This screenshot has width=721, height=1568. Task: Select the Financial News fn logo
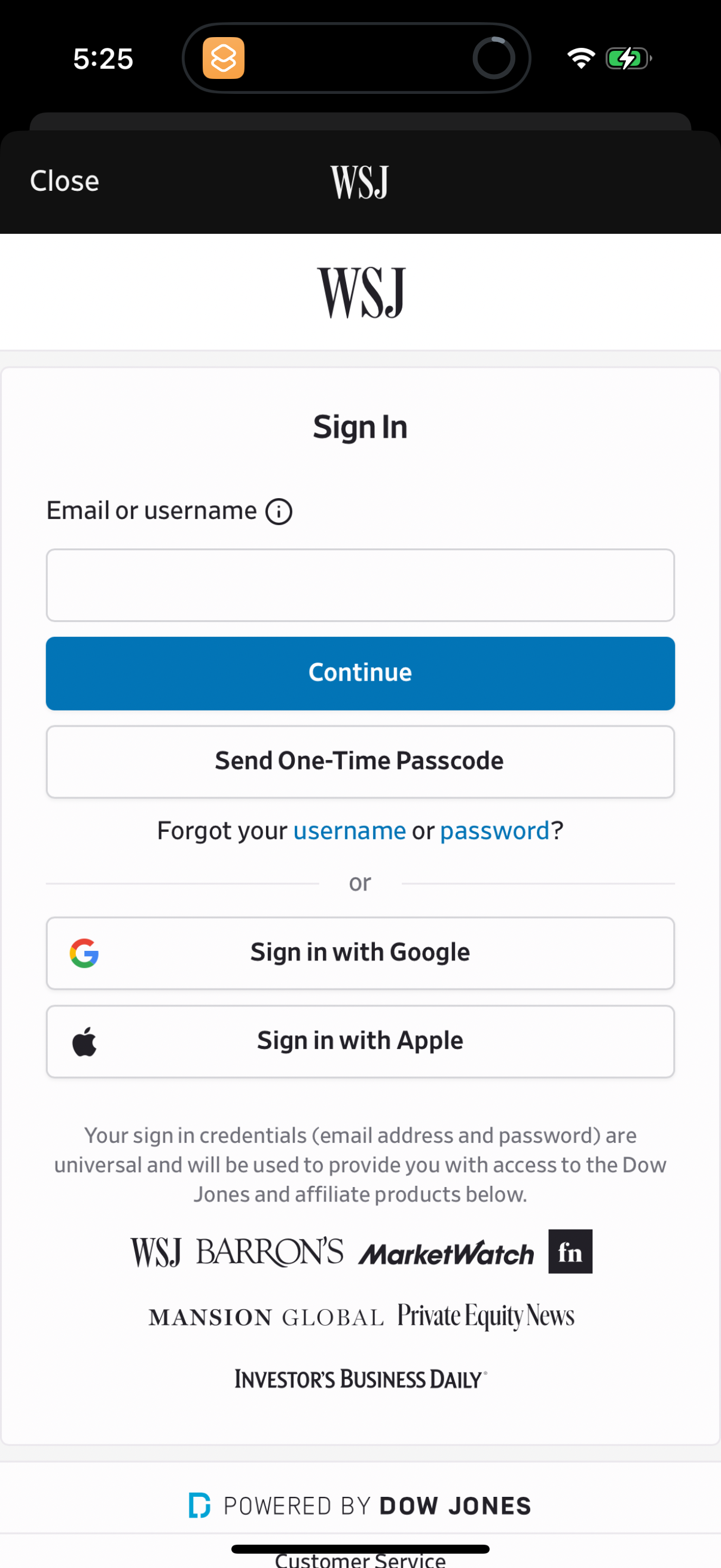pyautogui.click(x=570, y=1252)
